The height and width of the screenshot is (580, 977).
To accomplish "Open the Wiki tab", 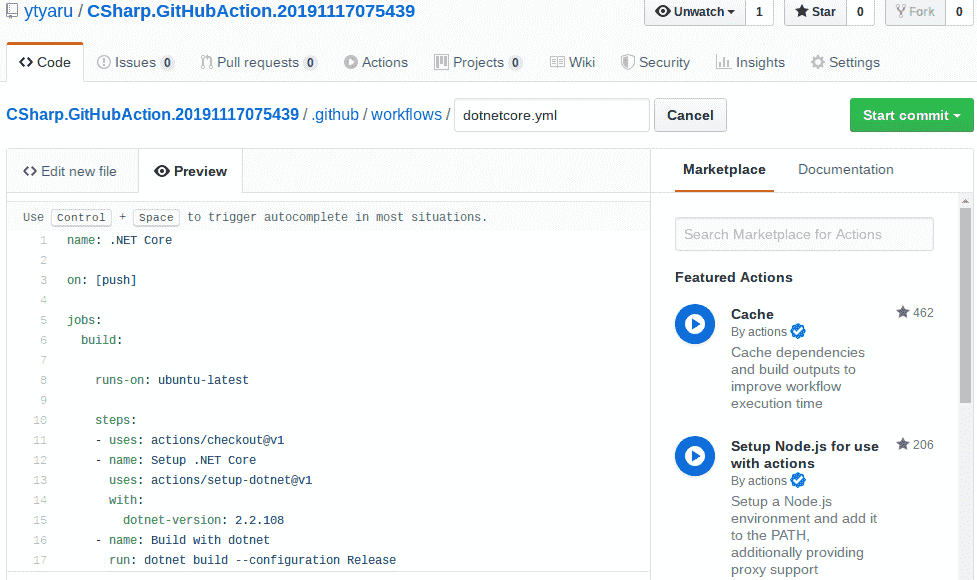I will (x=573, y=62).
